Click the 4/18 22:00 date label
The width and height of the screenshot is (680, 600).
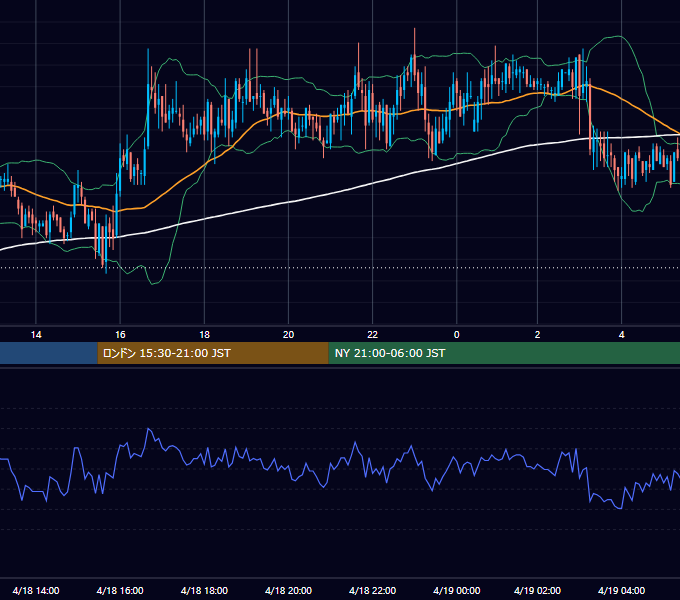(x=373, y=590)
